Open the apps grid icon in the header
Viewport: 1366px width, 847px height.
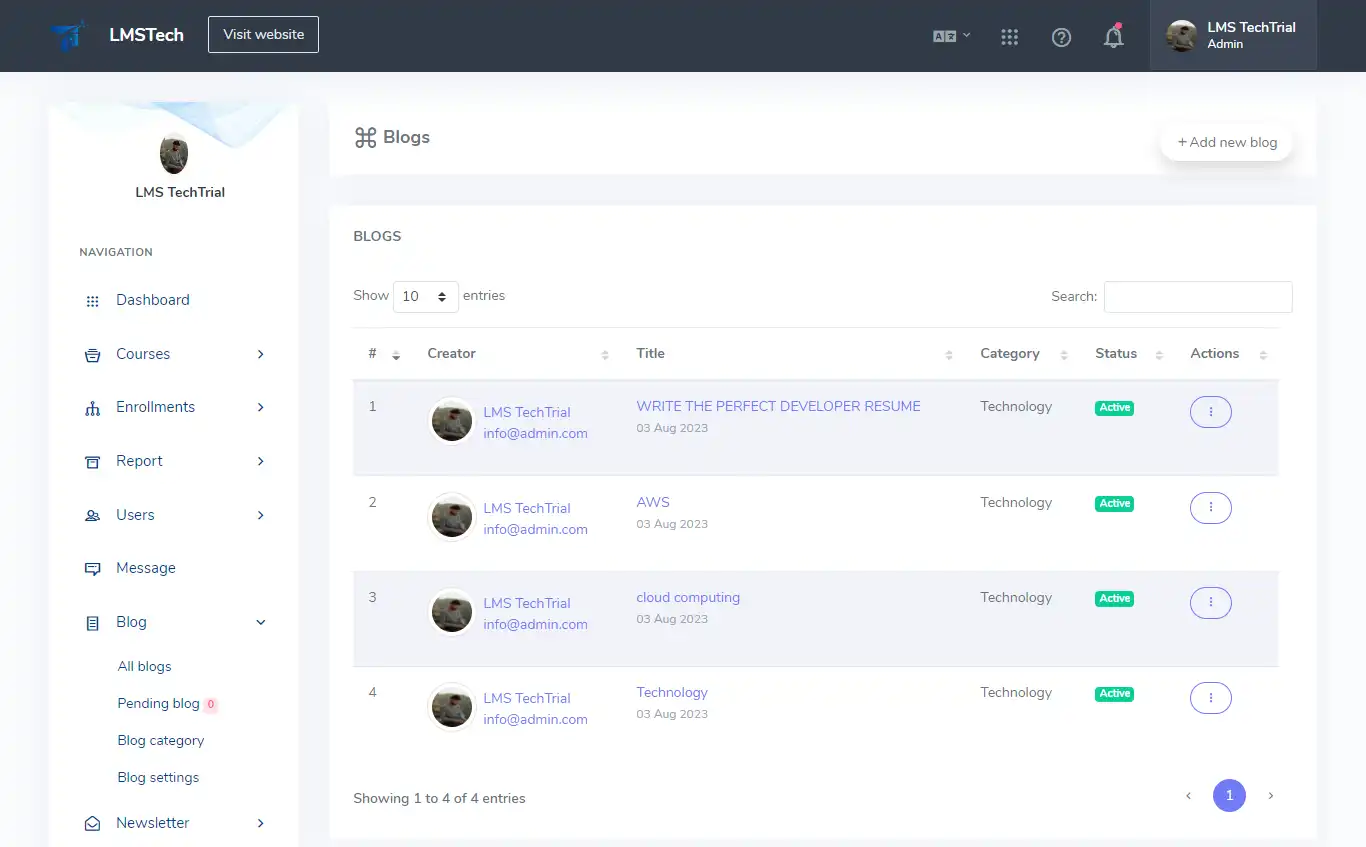[x=1009, y=37]
